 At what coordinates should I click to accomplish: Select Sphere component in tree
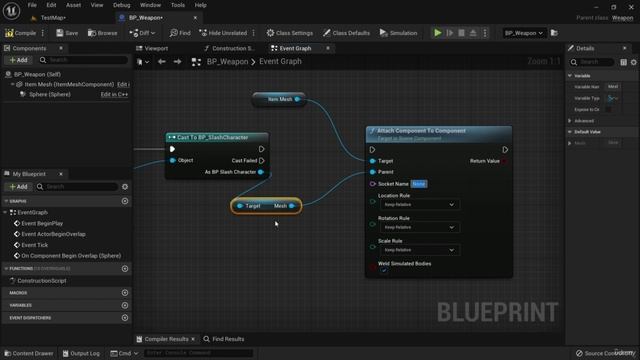[50, 94]
